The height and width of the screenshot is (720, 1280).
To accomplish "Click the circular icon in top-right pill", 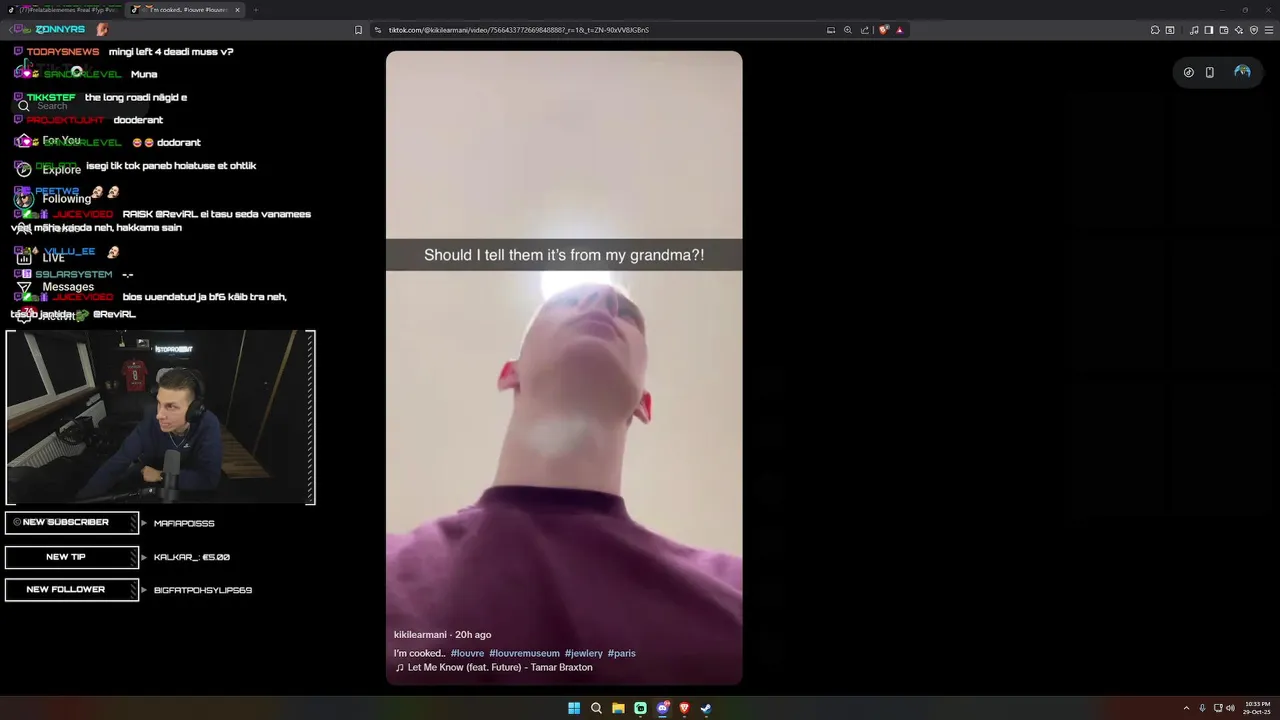I will coord(1189,72).
